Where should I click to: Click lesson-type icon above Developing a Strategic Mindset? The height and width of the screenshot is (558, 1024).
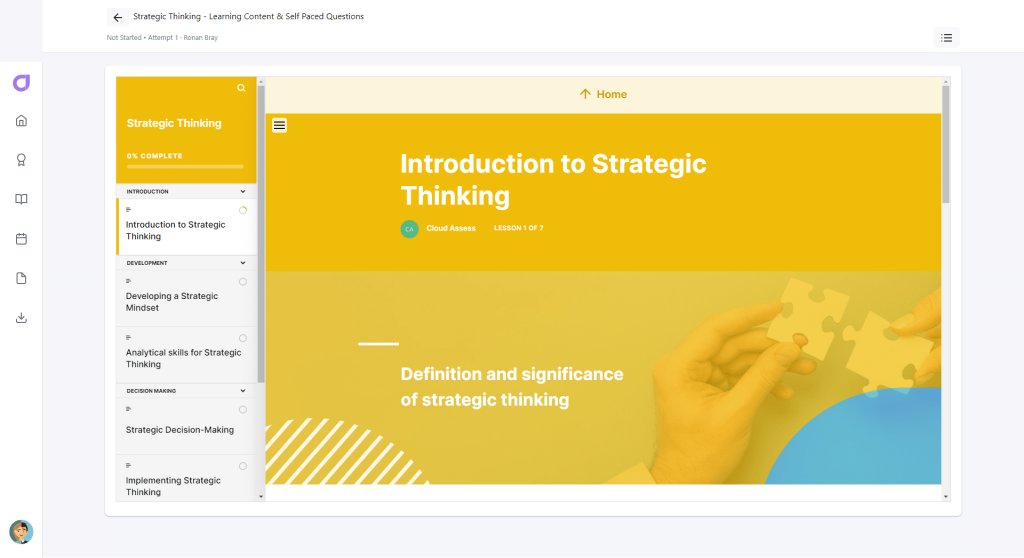[x=129, y=281]
